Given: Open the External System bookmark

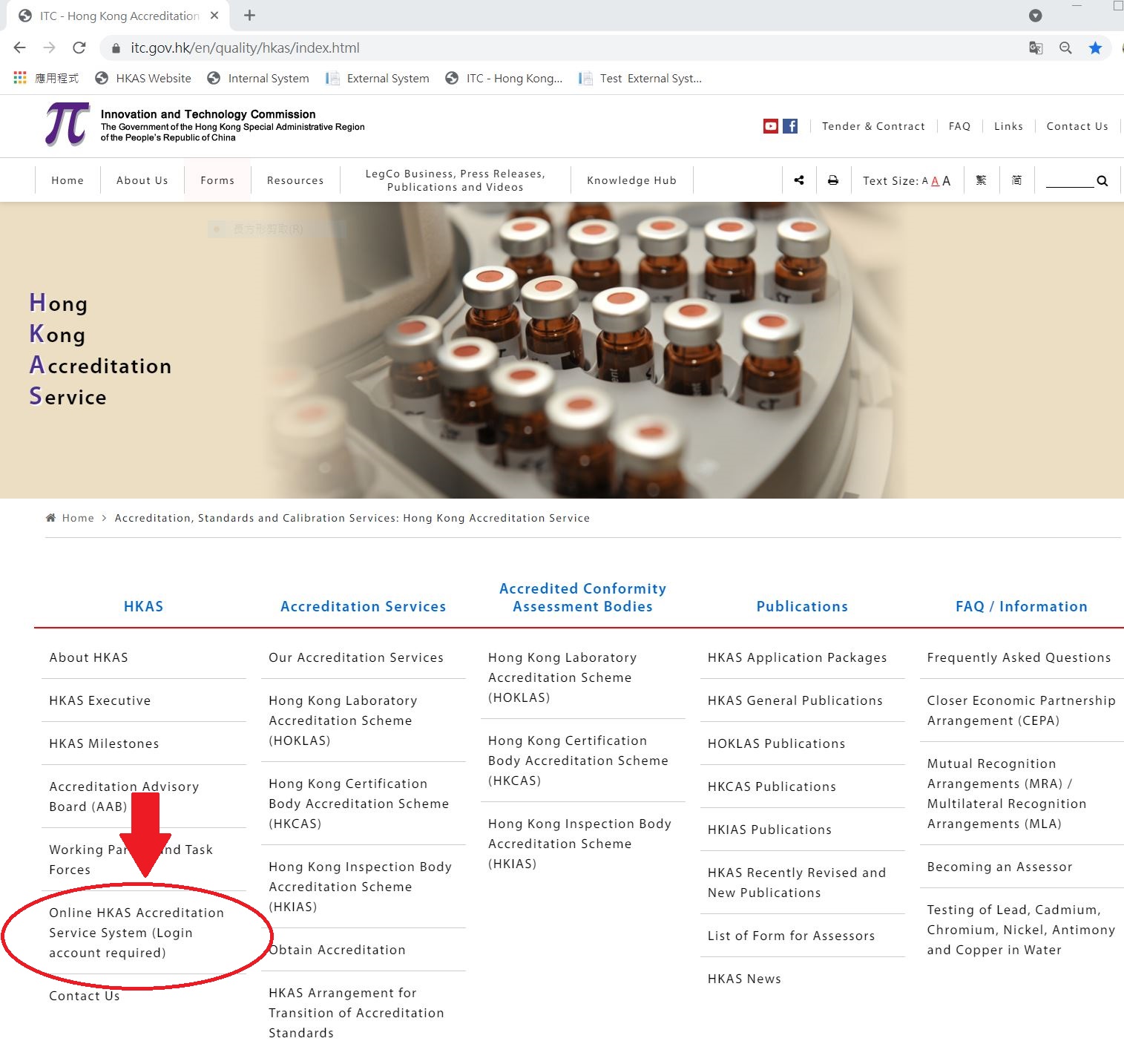Looking at the screenshot, I should point(378,78).
